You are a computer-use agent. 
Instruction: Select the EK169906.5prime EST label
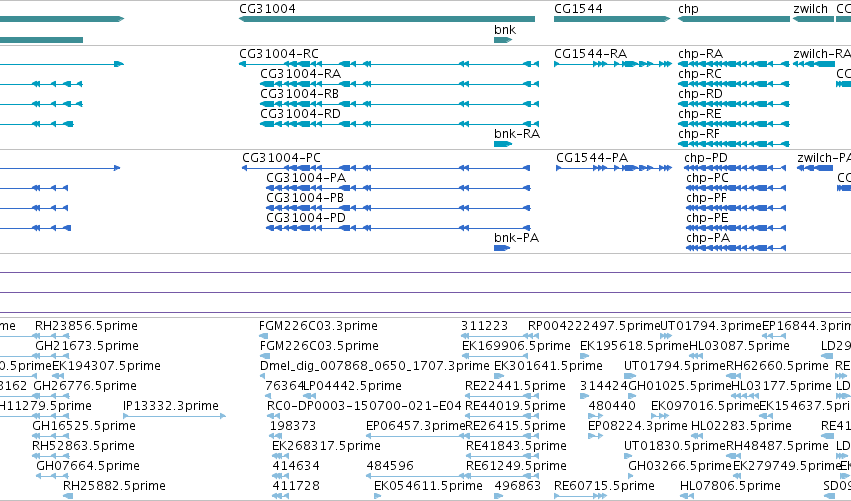point(516,346)
